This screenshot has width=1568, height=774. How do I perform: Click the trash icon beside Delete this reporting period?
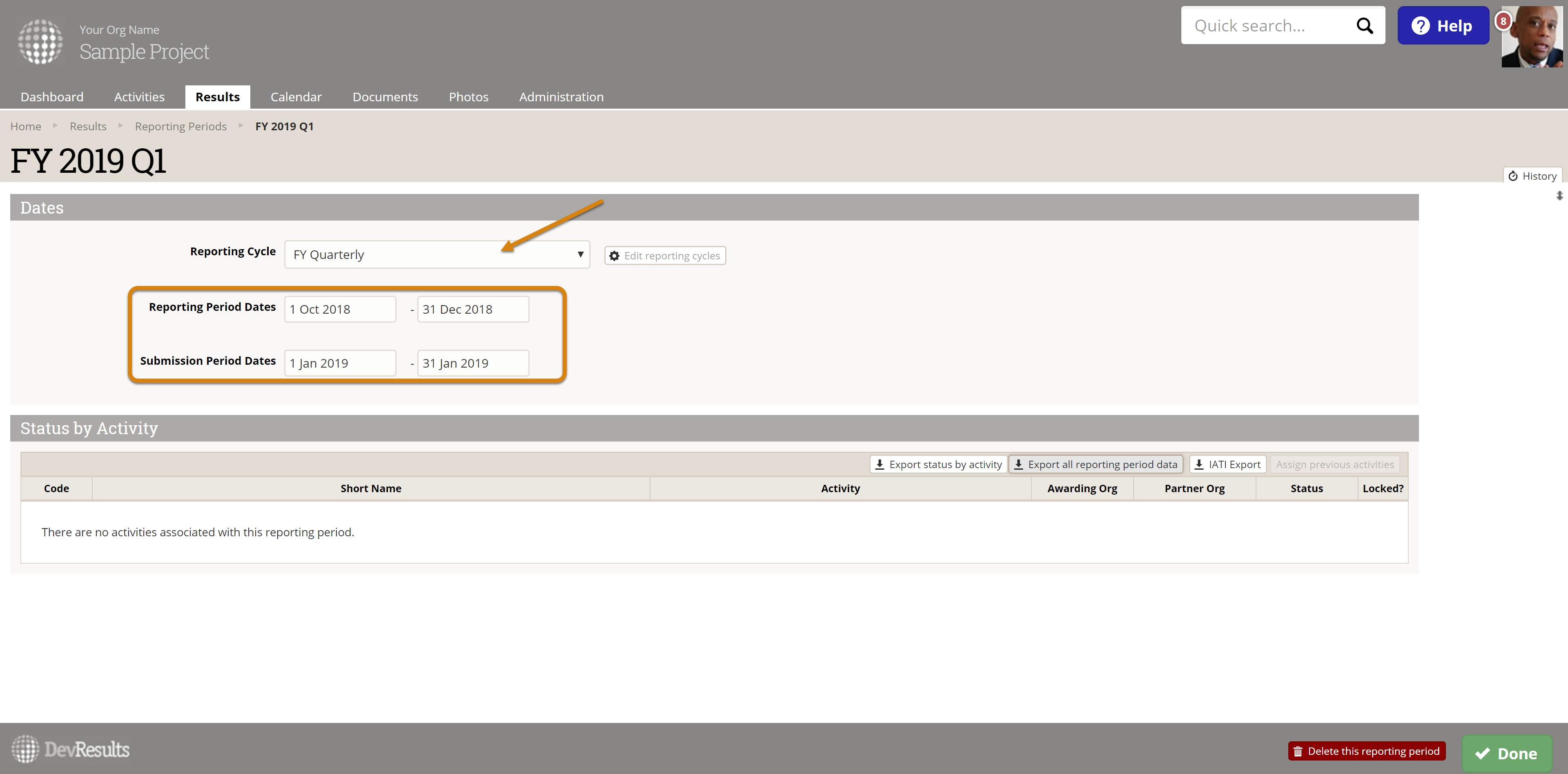(1298, 751)
